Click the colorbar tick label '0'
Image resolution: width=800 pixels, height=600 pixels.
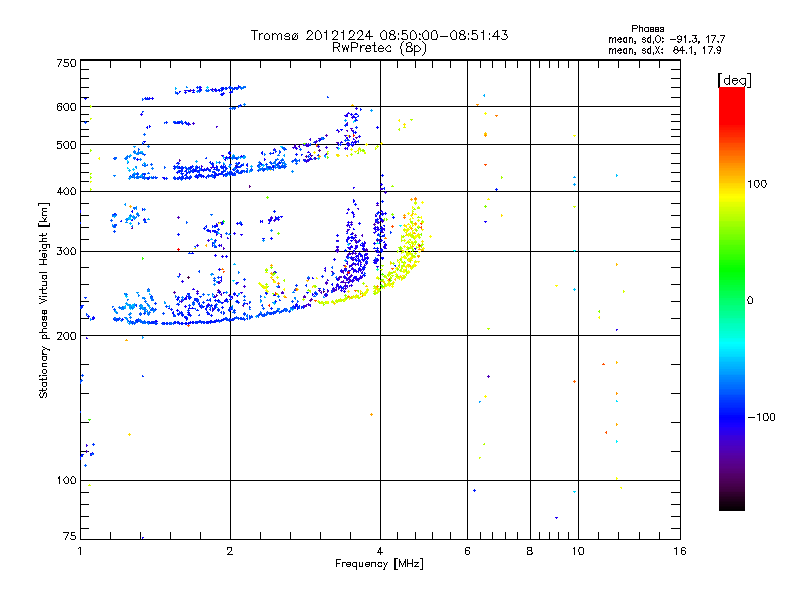[750, 301]
